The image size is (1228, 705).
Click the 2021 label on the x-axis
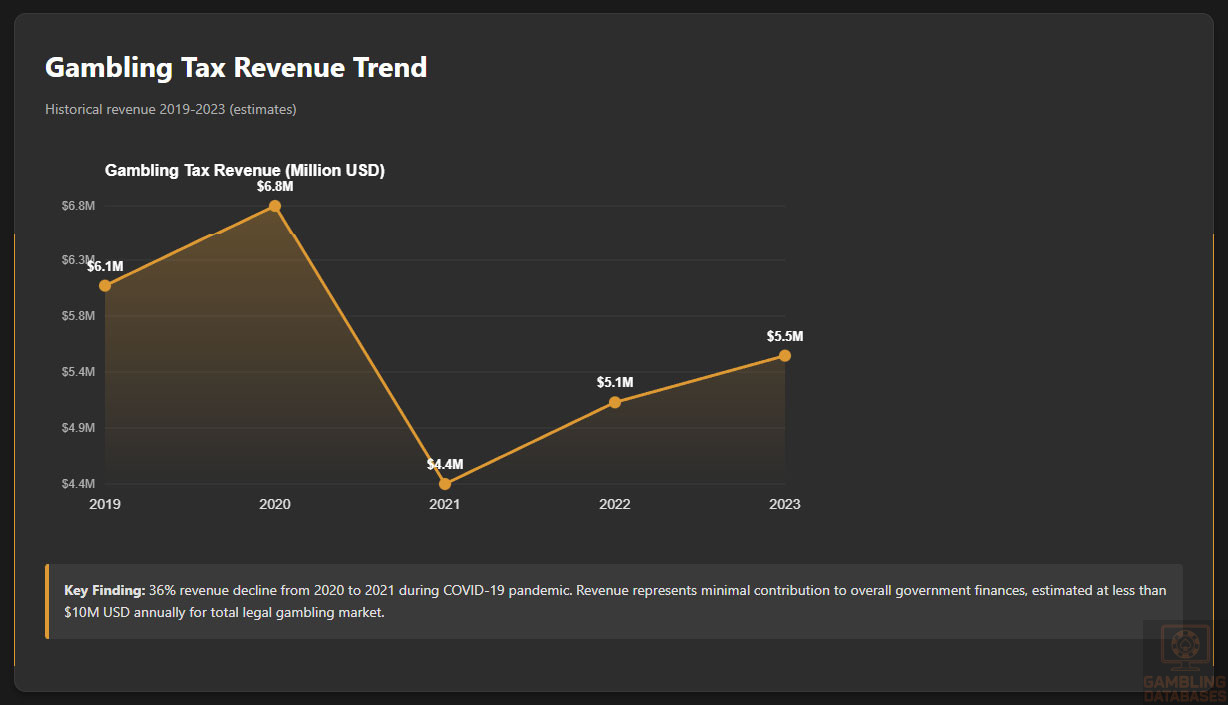click(x=445, y=505)
